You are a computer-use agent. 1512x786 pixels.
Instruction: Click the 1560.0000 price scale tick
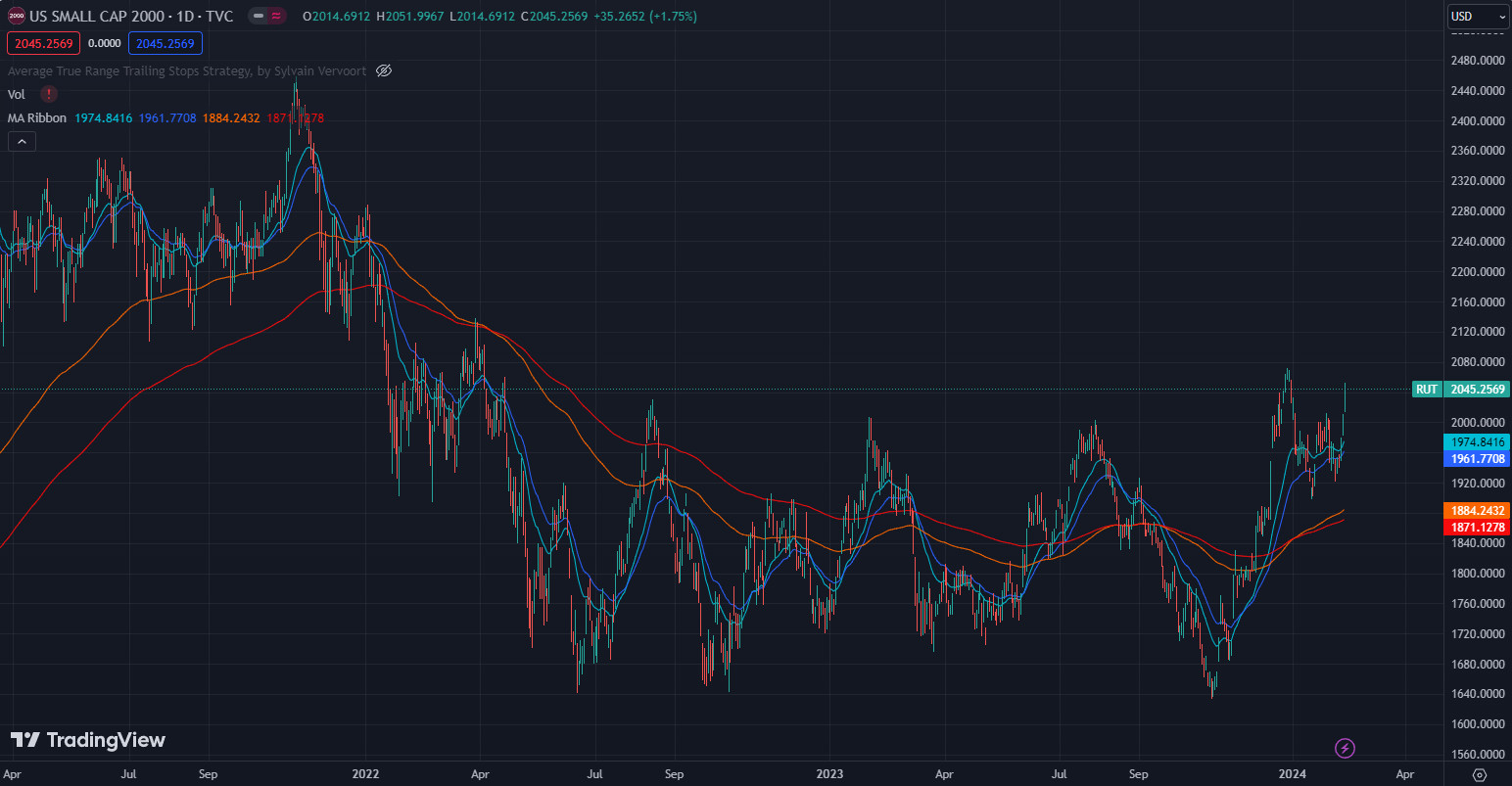pos(1478,754)
